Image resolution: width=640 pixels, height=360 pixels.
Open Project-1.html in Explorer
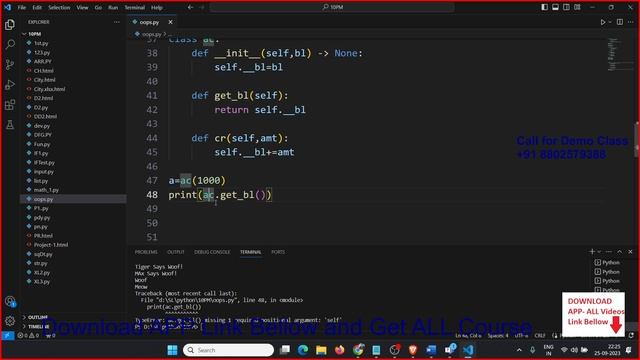[x=51, y=245]
